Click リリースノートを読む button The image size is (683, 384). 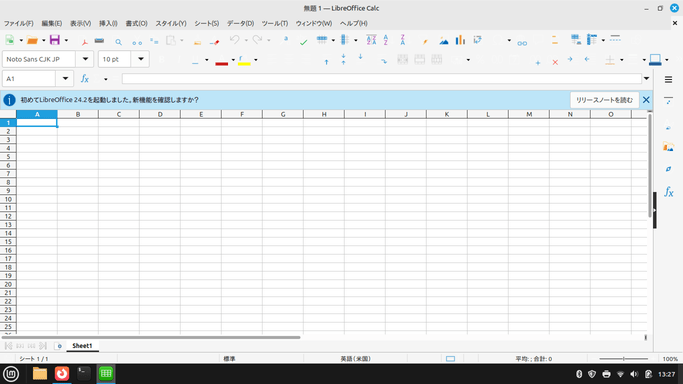(604, 100)
